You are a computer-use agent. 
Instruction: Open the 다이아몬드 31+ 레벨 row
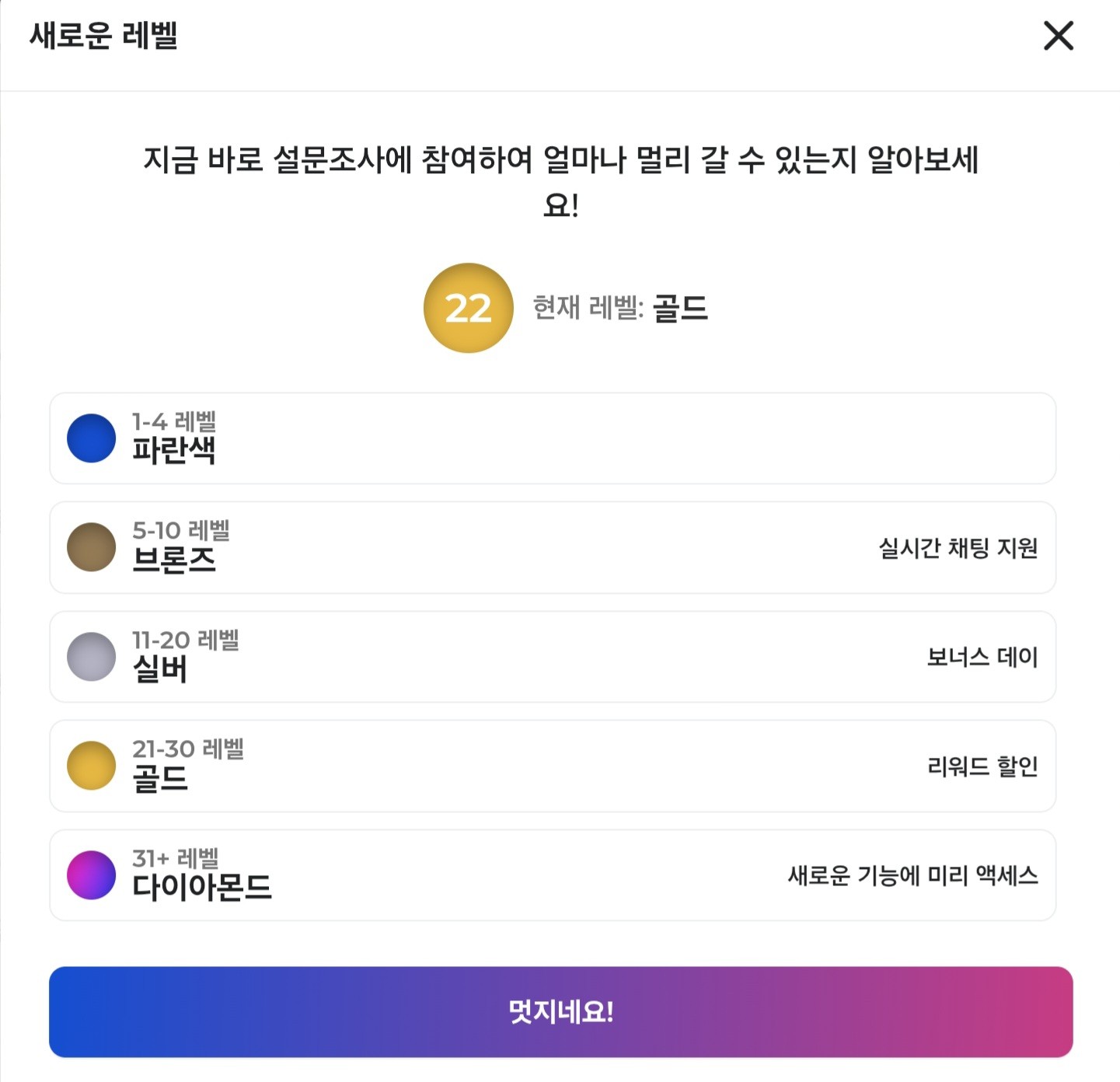[553, 875]
